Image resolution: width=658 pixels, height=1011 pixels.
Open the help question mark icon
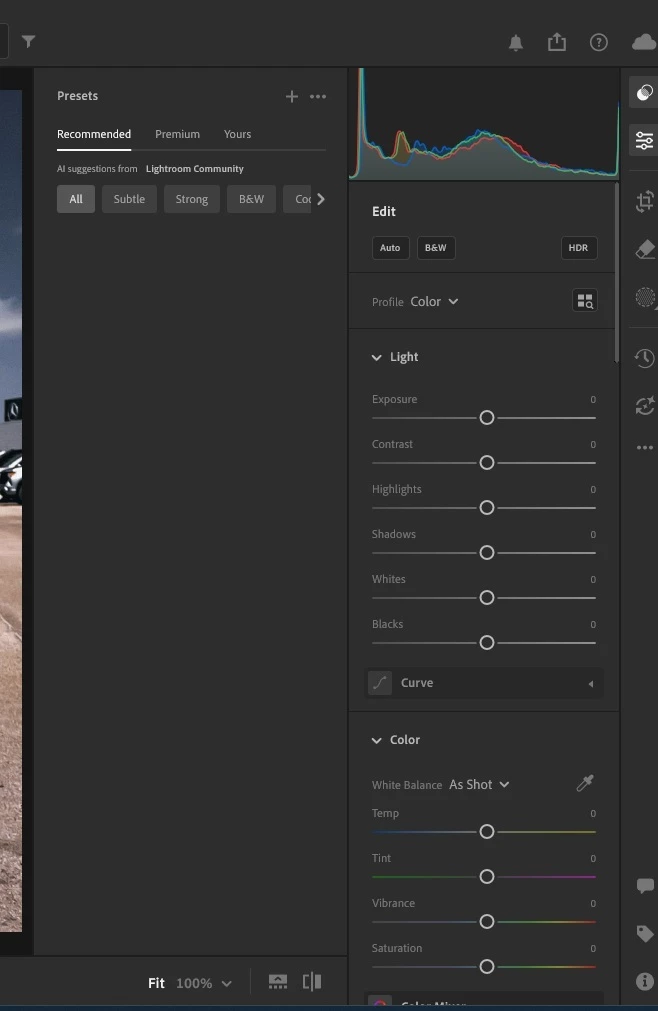click(x=599, y=43)
